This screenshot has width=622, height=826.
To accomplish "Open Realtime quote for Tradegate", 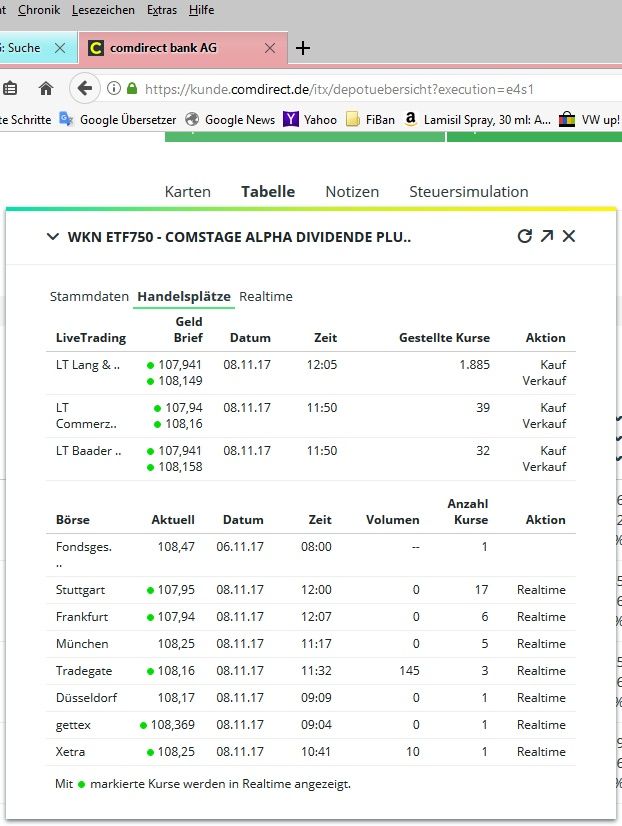I will click(541, 671).
